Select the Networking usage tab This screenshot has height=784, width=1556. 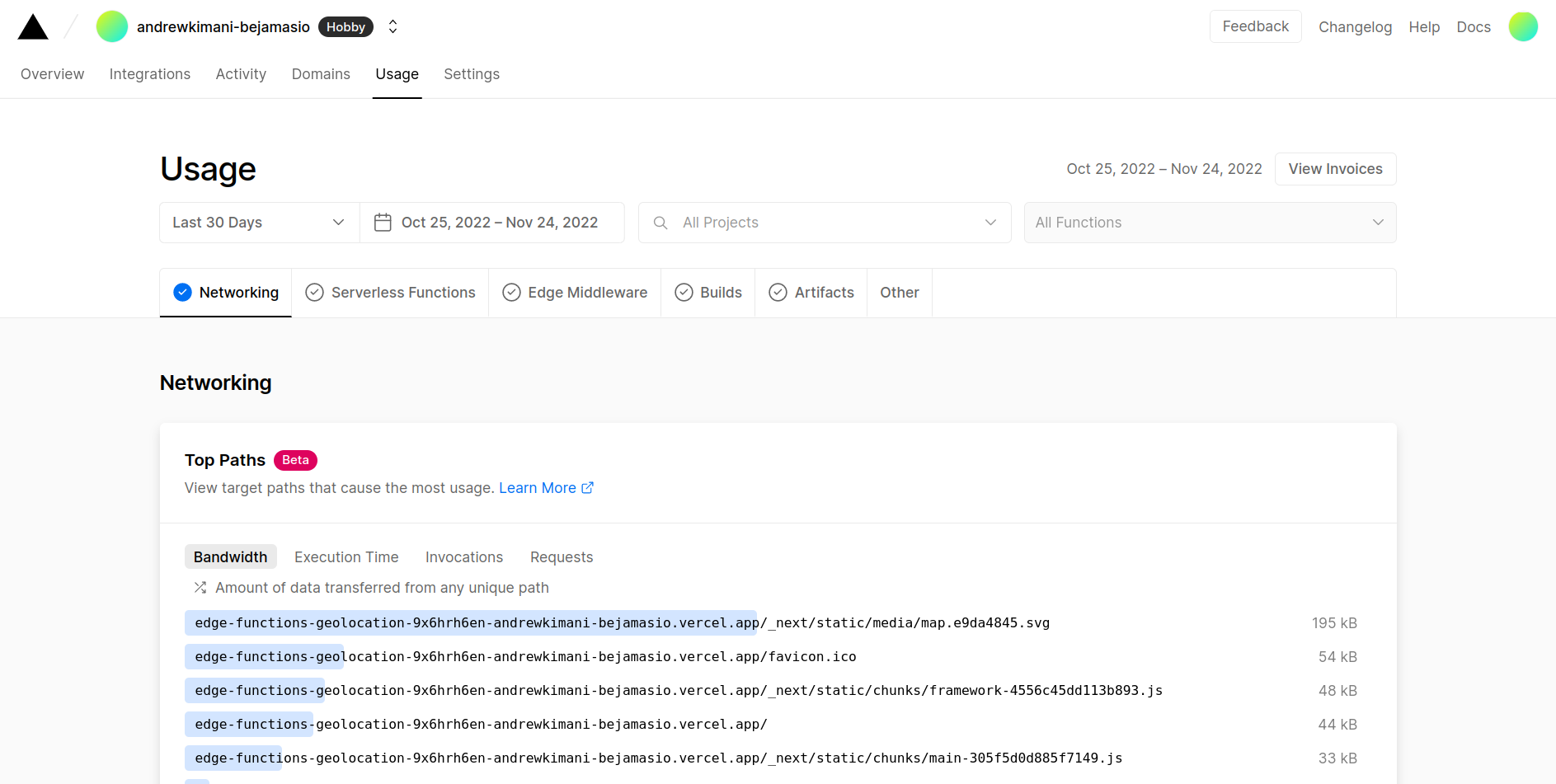tap(226, 293)
